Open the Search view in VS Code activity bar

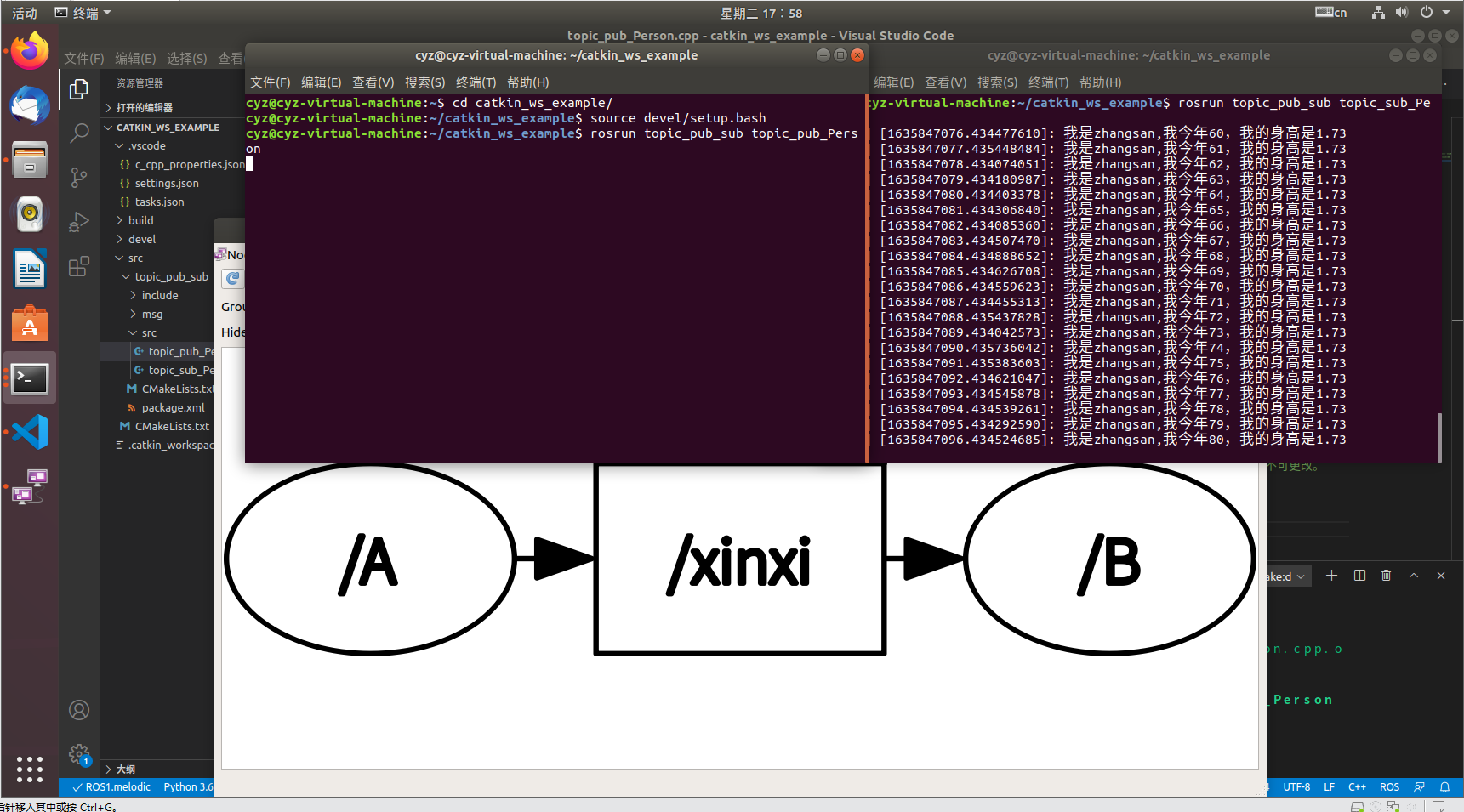79,133
